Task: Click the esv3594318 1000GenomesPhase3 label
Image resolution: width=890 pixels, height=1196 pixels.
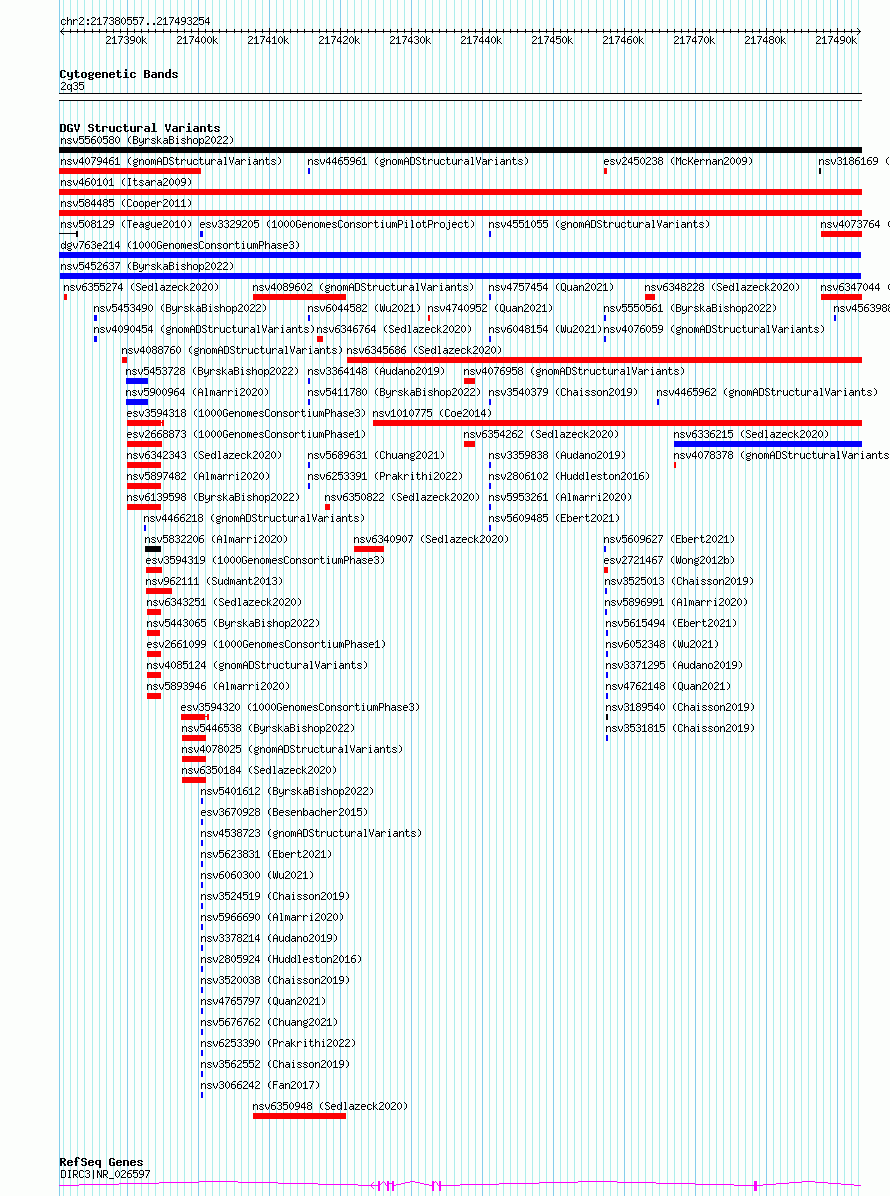Action: click(246, 413)
